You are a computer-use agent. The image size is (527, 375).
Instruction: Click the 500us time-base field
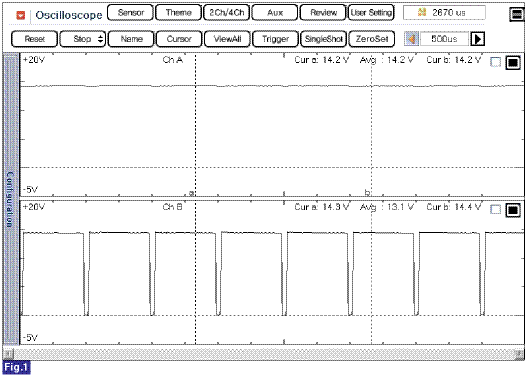tap(444, 39)
